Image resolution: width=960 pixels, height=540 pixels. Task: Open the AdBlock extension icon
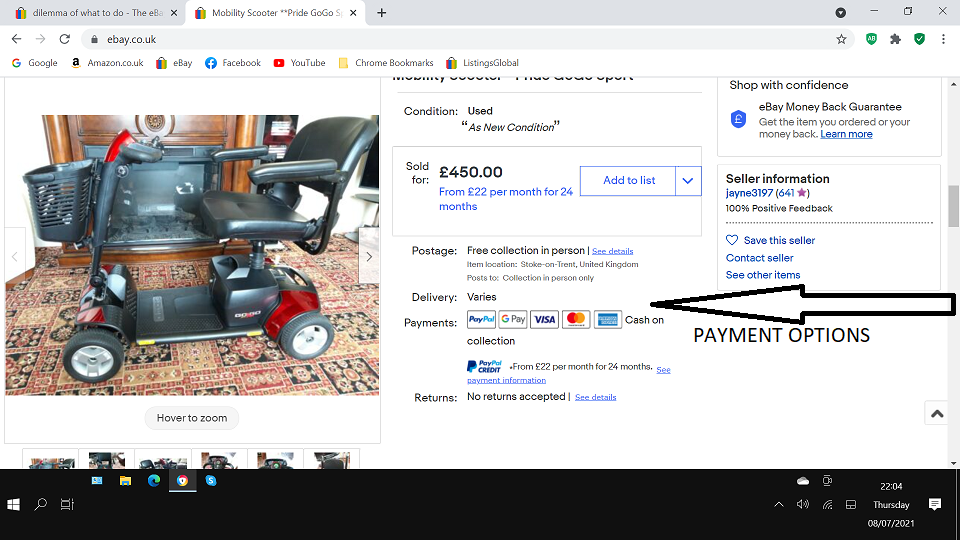871,39
